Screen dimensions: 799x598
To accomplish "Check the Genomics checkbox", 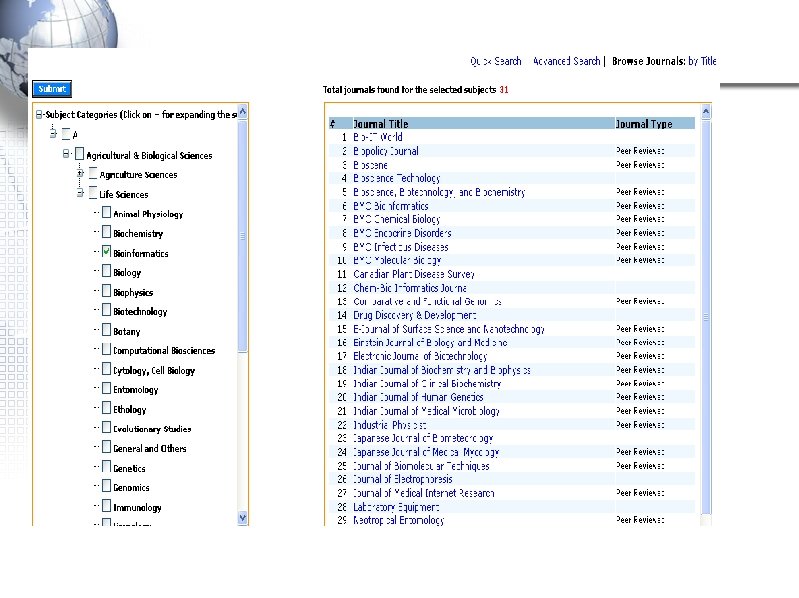I will pos(106,486).
